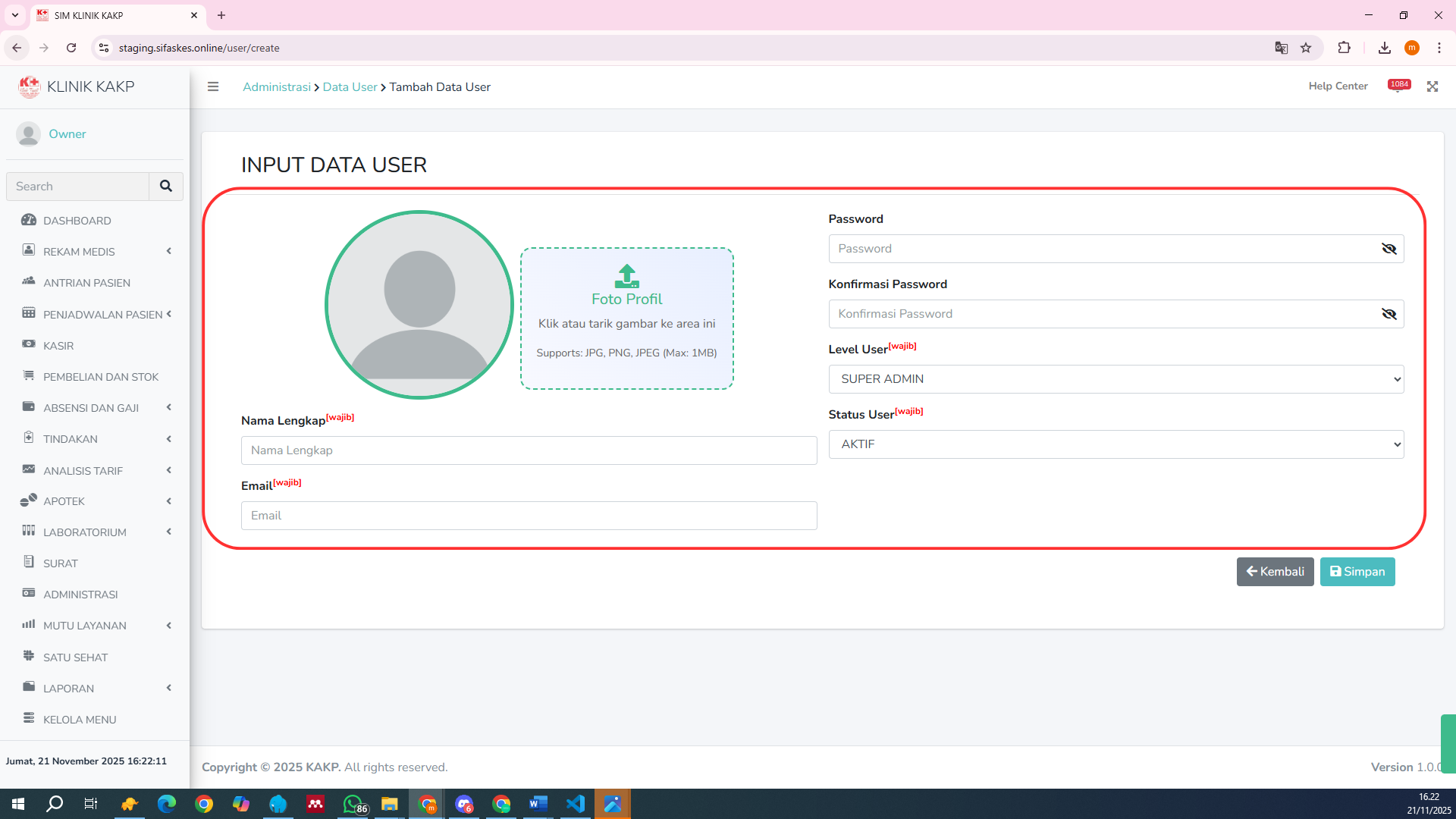Click the hamburger sidebar toggle icon
The image size is (1456, 819).
[213, 86]
